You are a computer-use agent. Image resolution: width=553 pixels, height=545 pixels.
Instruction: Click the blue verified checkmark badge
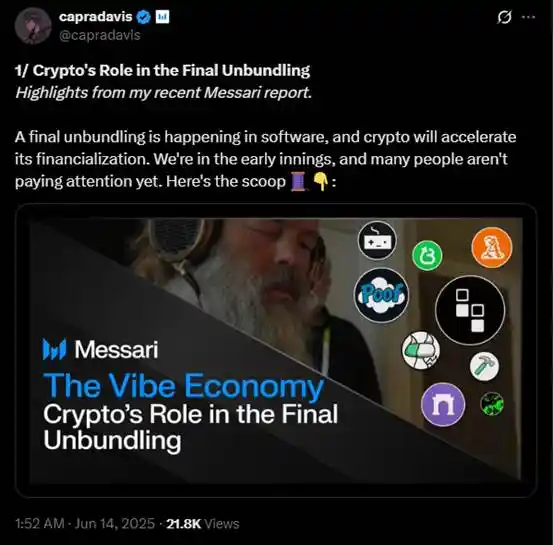pos(144,17)
